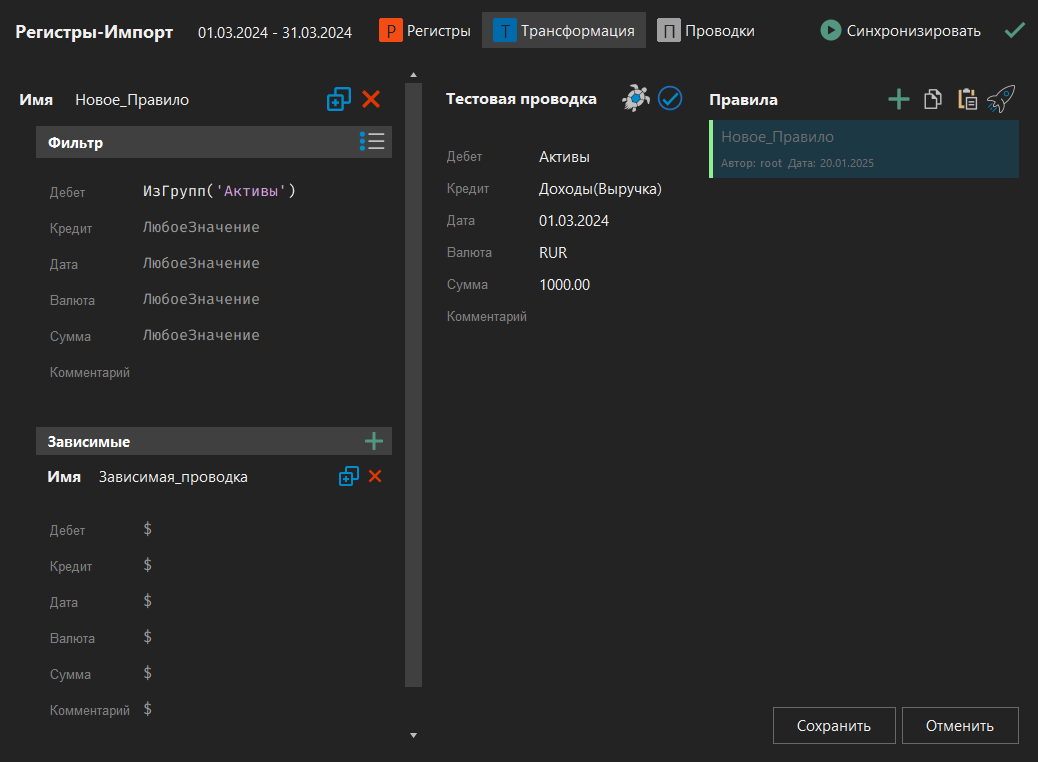
Task: Paste rule using clipboard icon
Action: pos(967,99)
